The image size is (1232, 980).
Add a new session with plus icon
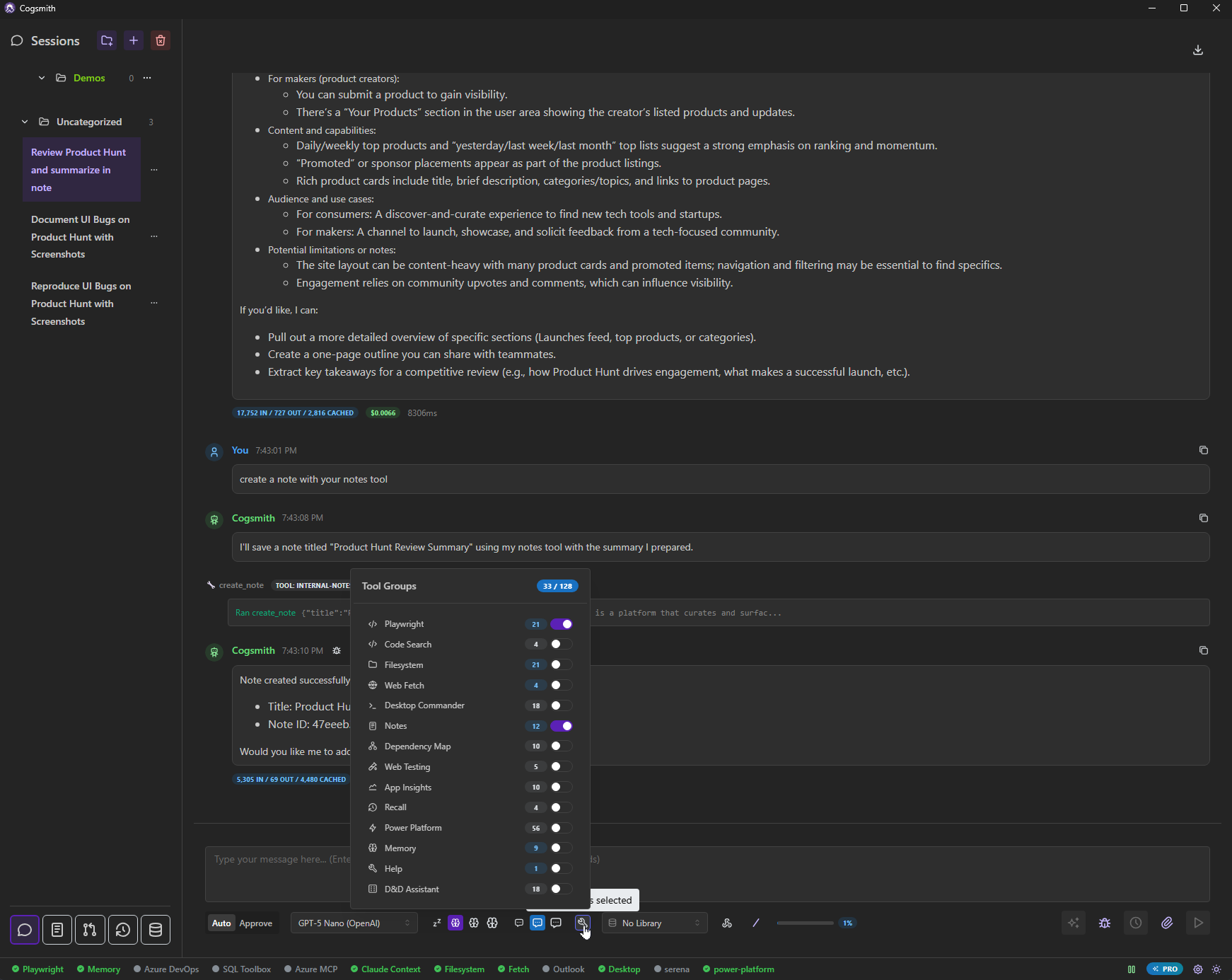[134, 40]
